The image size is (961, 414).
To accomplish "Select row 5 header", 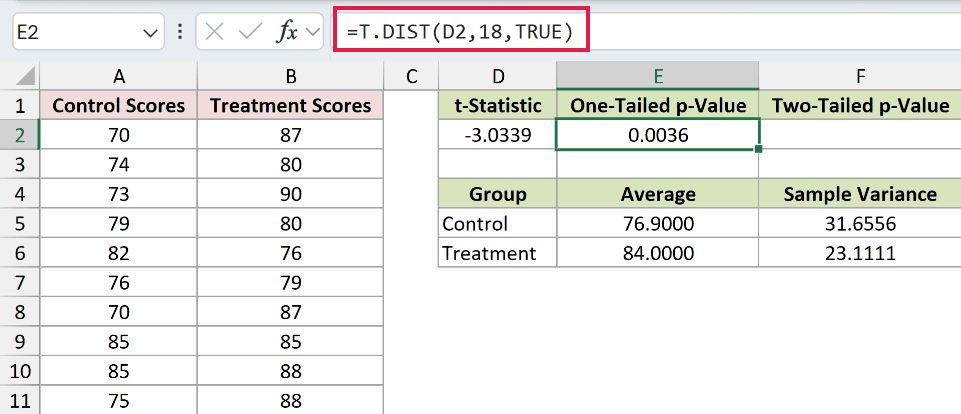I will (20, 223).
